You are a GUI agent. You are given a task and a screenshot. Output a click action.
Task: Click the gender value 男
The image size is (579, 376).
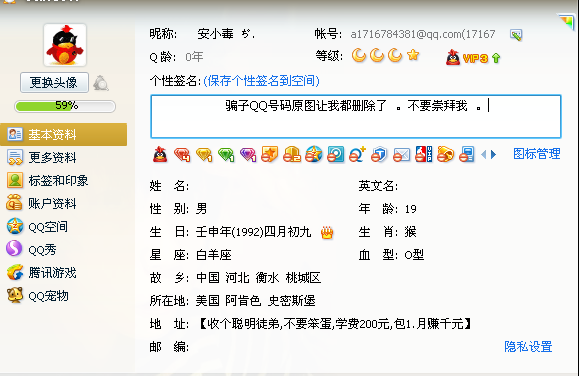point(202,209)
